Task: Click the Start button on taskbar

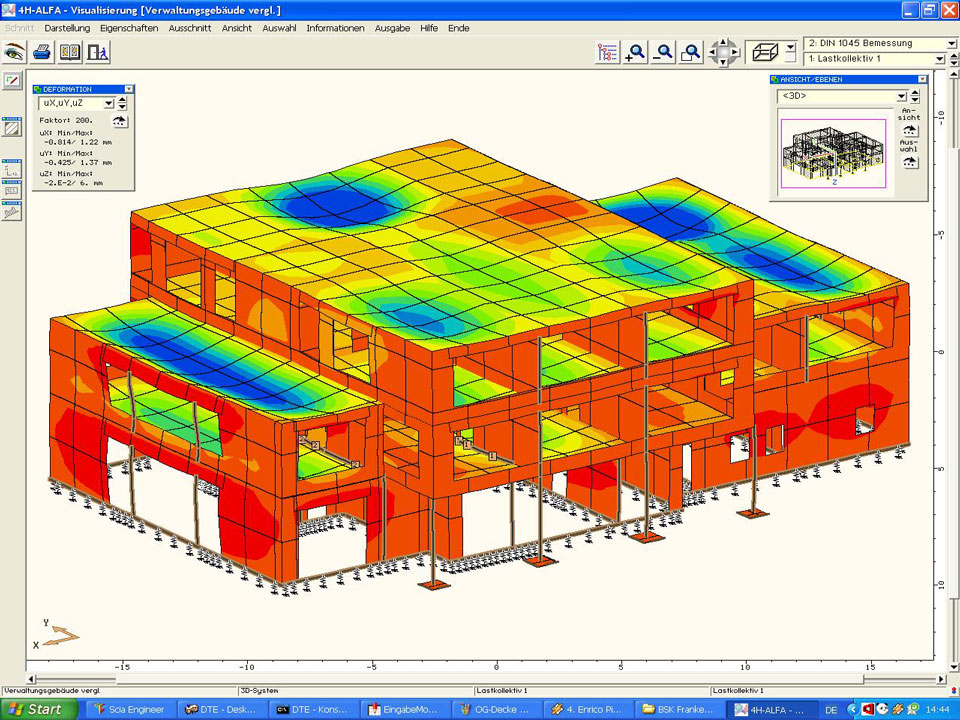Action: tap(36, 709)
